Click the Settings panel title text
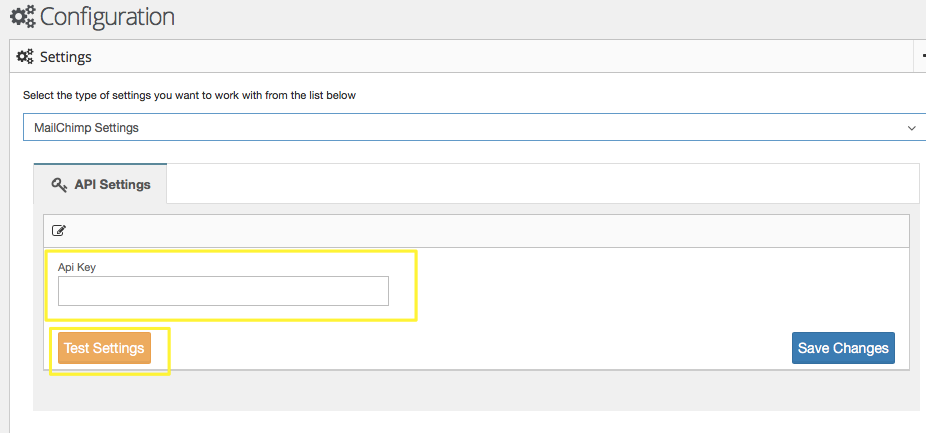 tap(66, 57)
